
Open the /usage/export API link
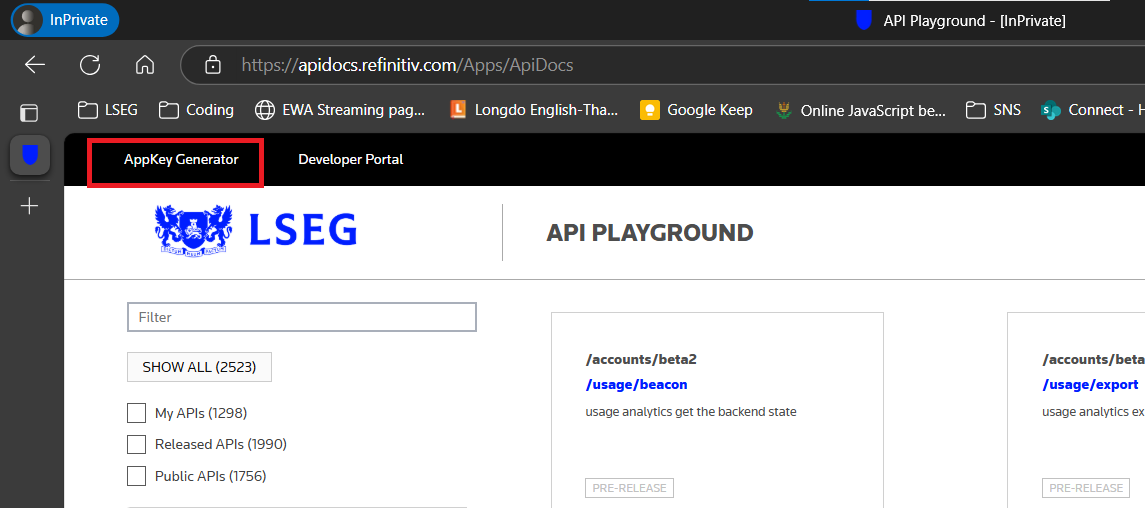click(x=1090, y=385)
